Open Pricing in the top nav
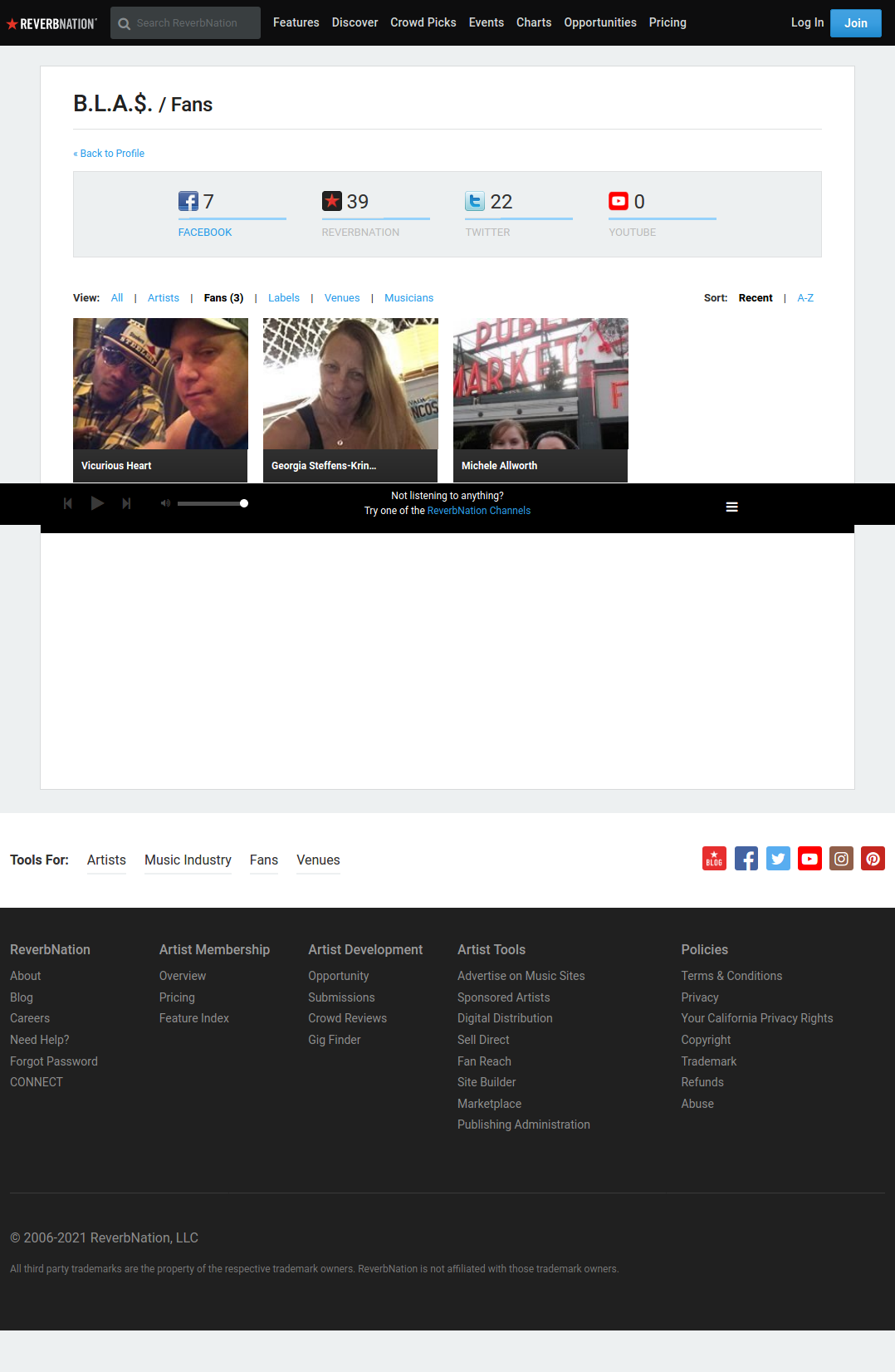Image resolution: width=895 pixels, height=1372 pixels. click(x=668, y=22)
